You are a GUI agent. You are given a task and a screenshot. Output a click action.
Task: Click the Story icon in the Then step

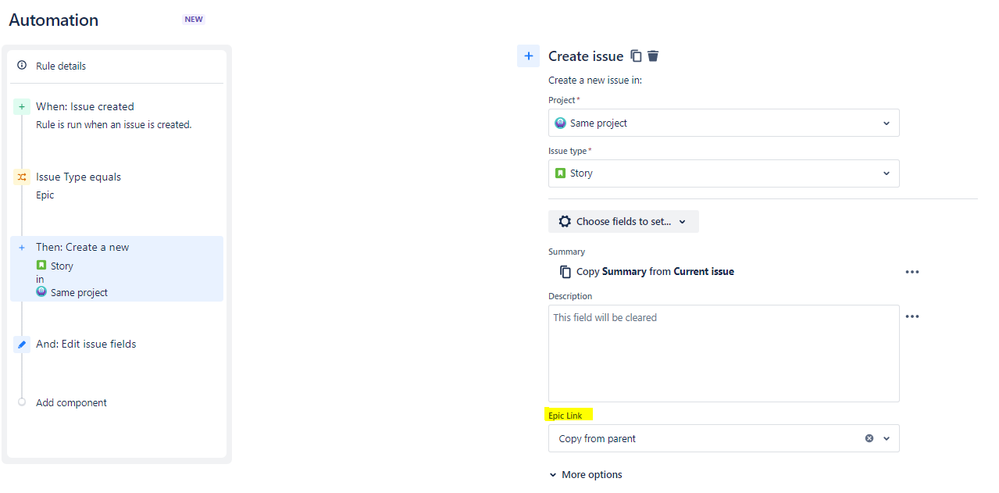coord(41,266)
